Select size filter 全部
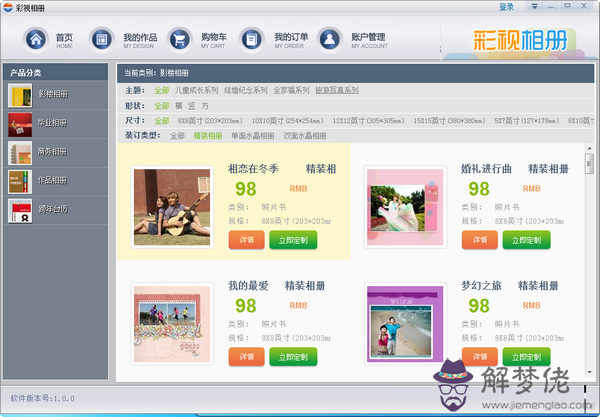Screen dimensions: 600x417 162,121
